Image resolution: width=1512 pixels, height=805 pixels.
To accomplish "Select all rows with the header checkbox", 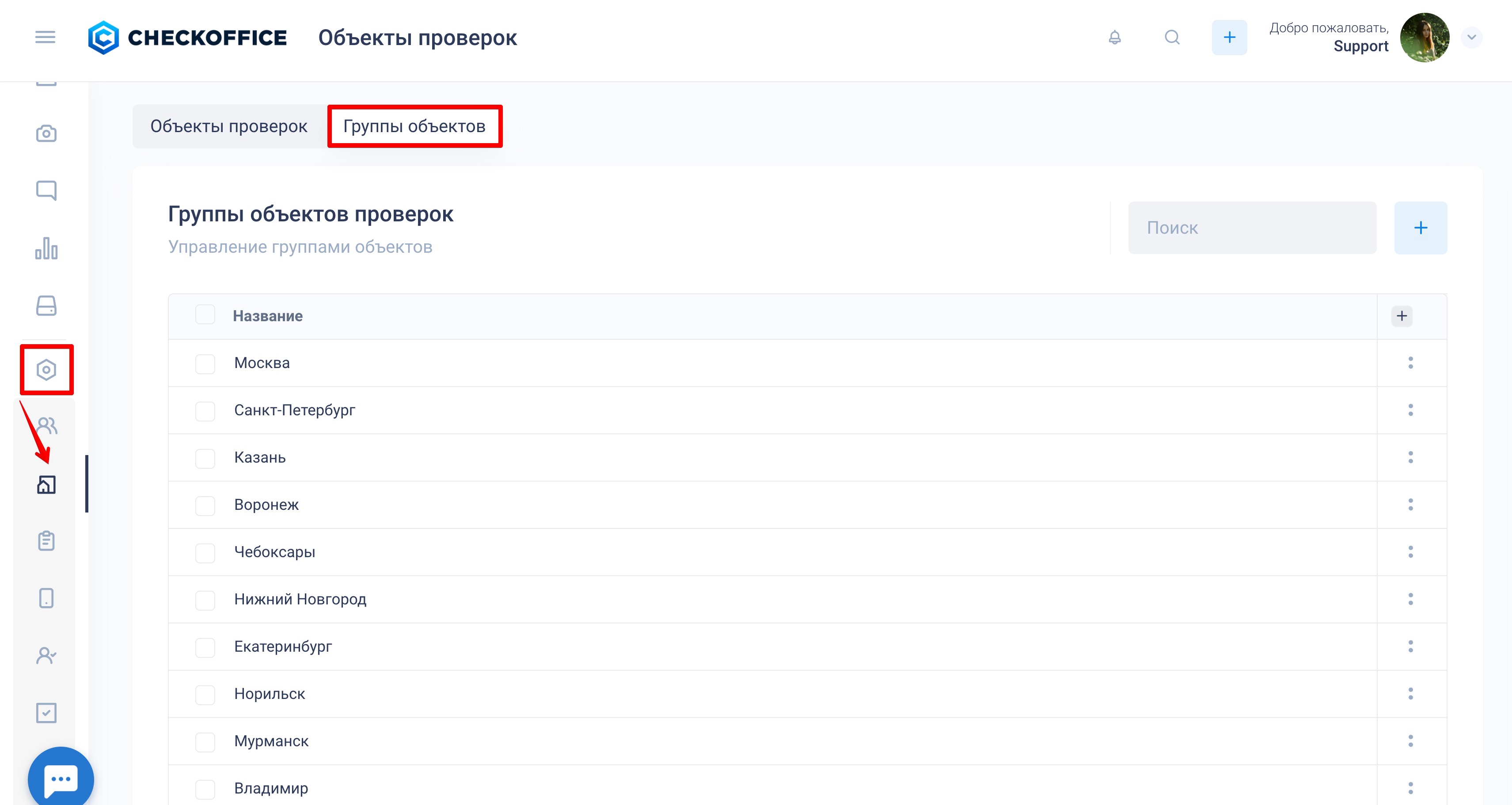I will click(x=205, y=315).
